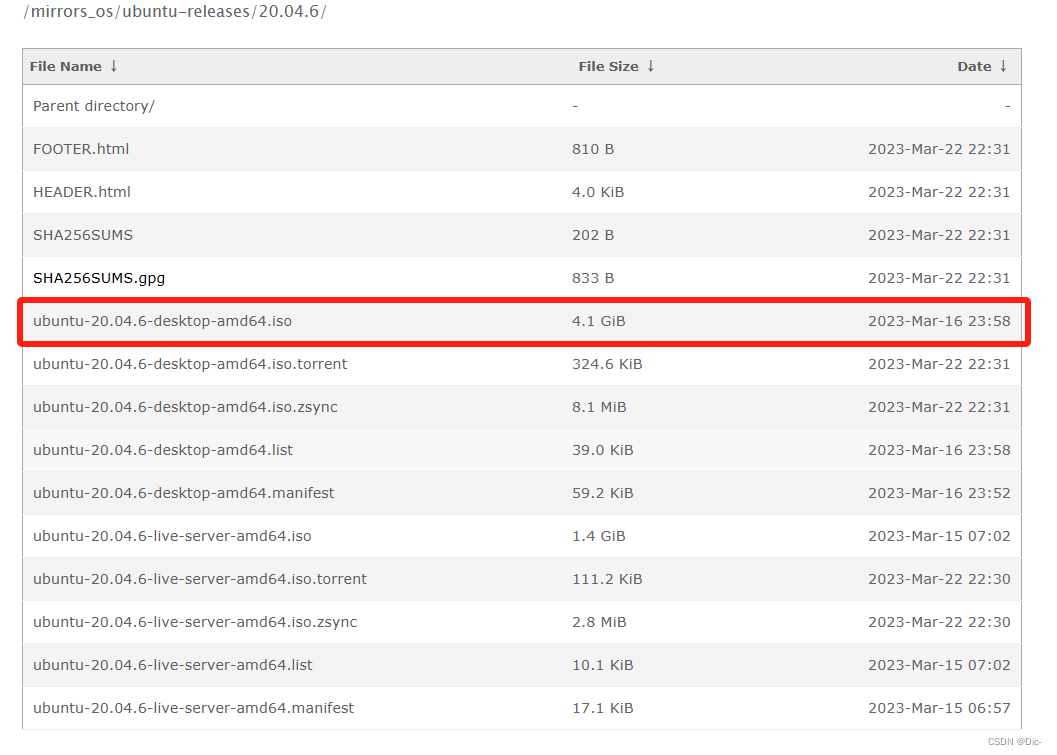This screenshot has width=1057, height=755.
Task: Download ubuntu-20.04.6-desktop-amd64.iso.torrent
Action: click(x=190, y=364)
